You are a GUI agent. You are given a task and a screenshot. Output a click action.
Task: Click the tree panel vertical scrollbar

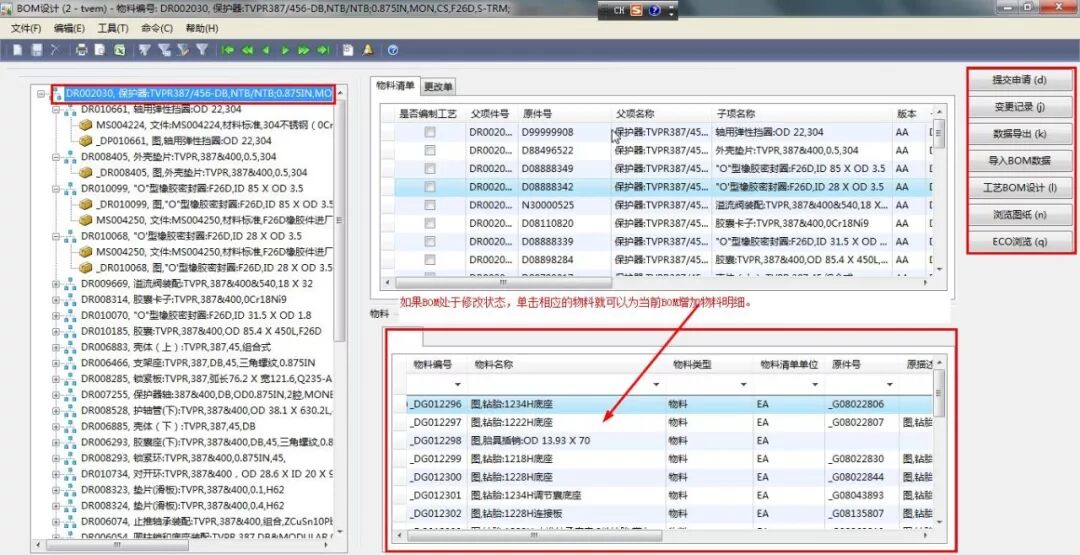point(340,220)
